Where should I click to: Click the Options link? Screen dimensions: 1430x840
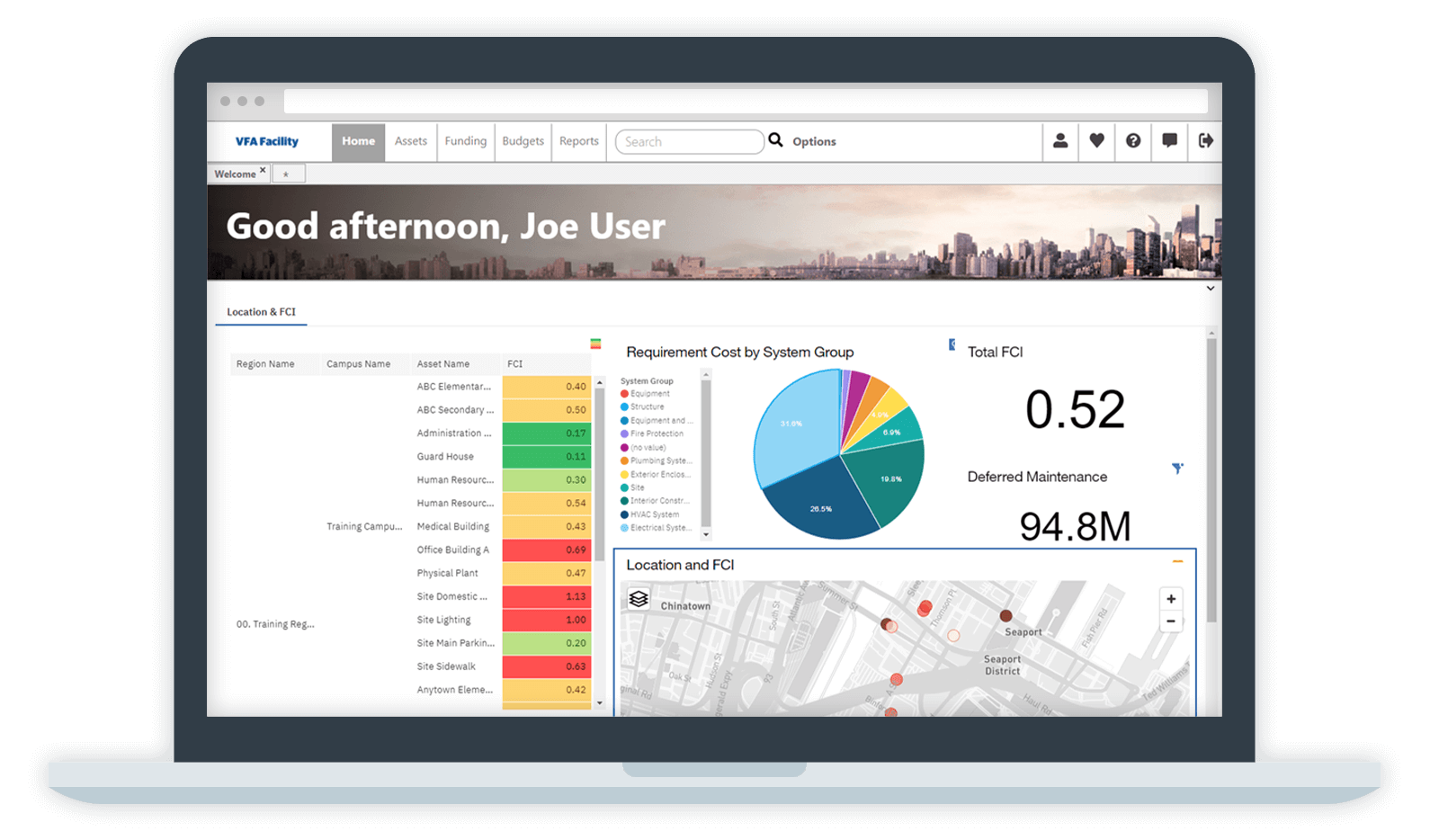pos(814,142)
